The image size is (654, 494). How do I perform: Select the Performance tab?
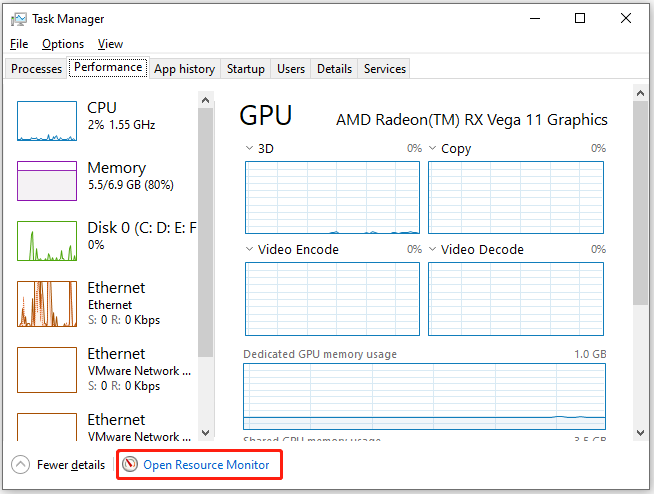pyautogui.click(x=108, y=67)
